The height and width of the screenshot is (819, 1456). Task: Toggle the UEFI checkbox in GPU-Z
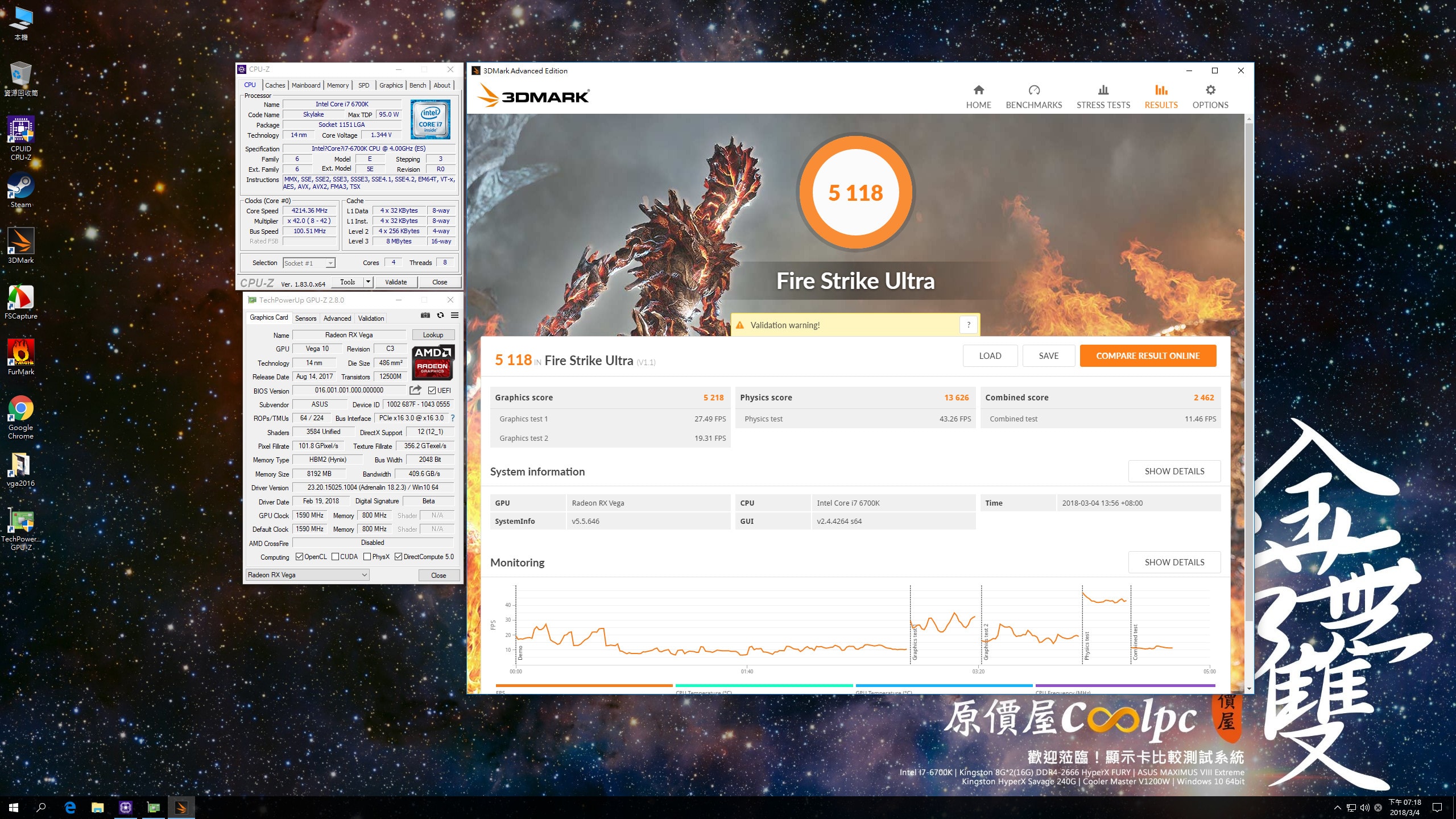click(432, 391)
